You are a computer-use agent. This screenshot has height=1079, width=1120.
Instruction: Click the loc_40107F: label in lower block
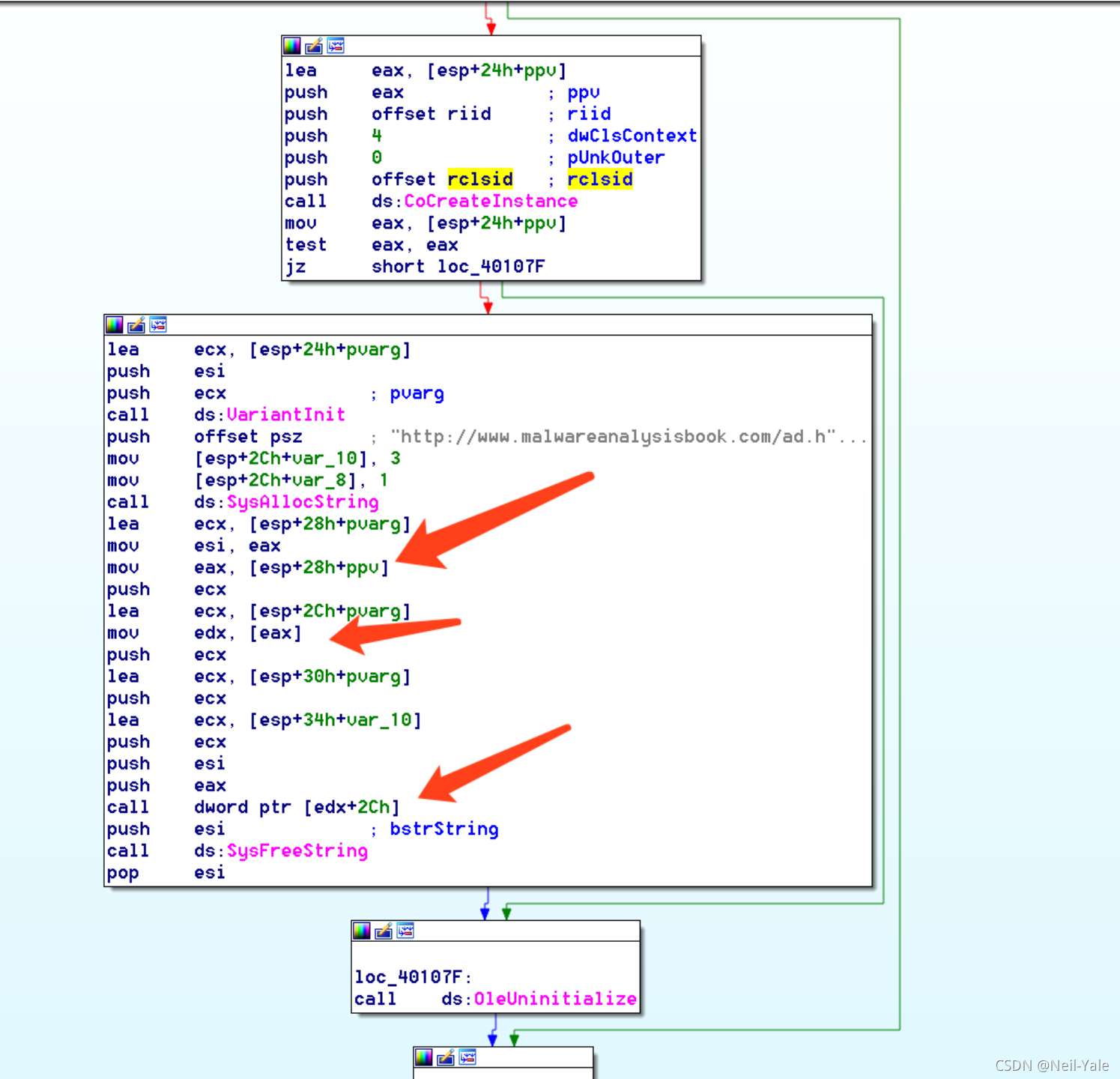pyautogui.click(x=413, y=977)
